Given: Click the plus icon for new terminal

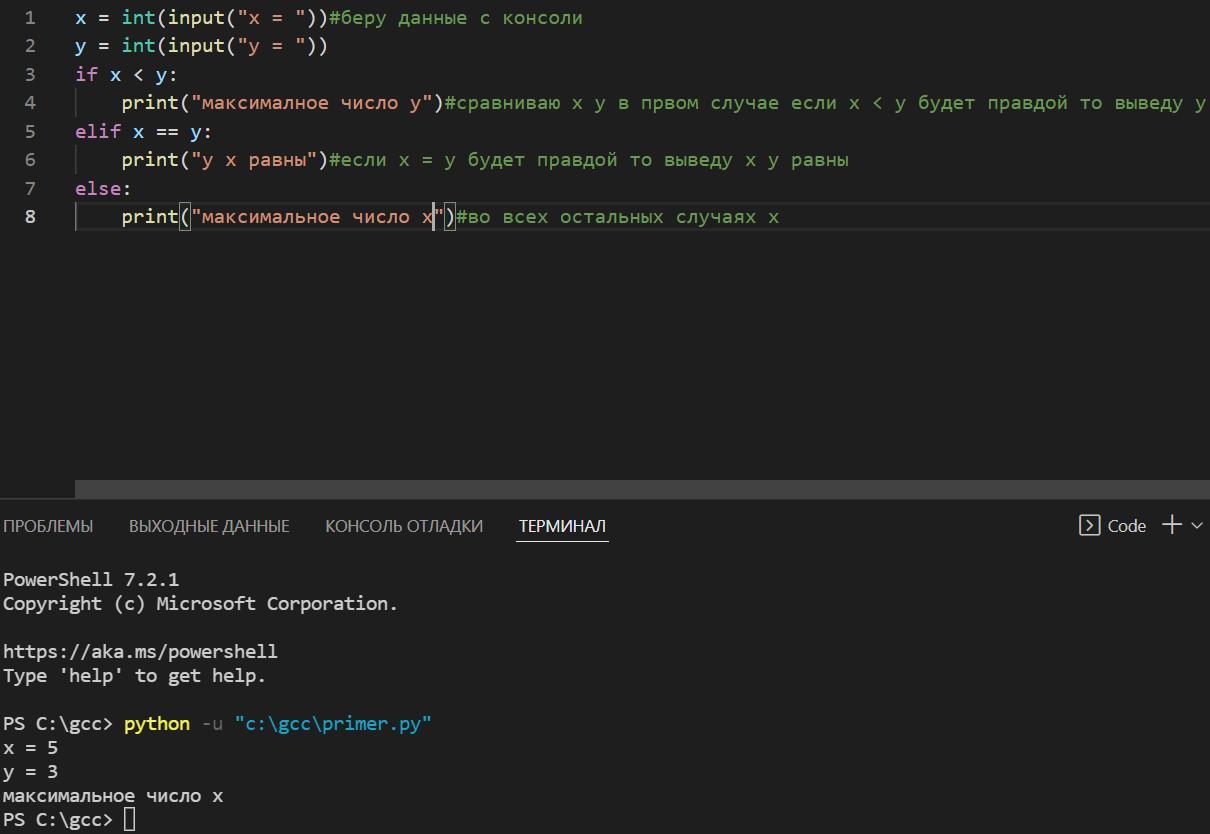Looking at the screenshot, I should point(1172,525).
